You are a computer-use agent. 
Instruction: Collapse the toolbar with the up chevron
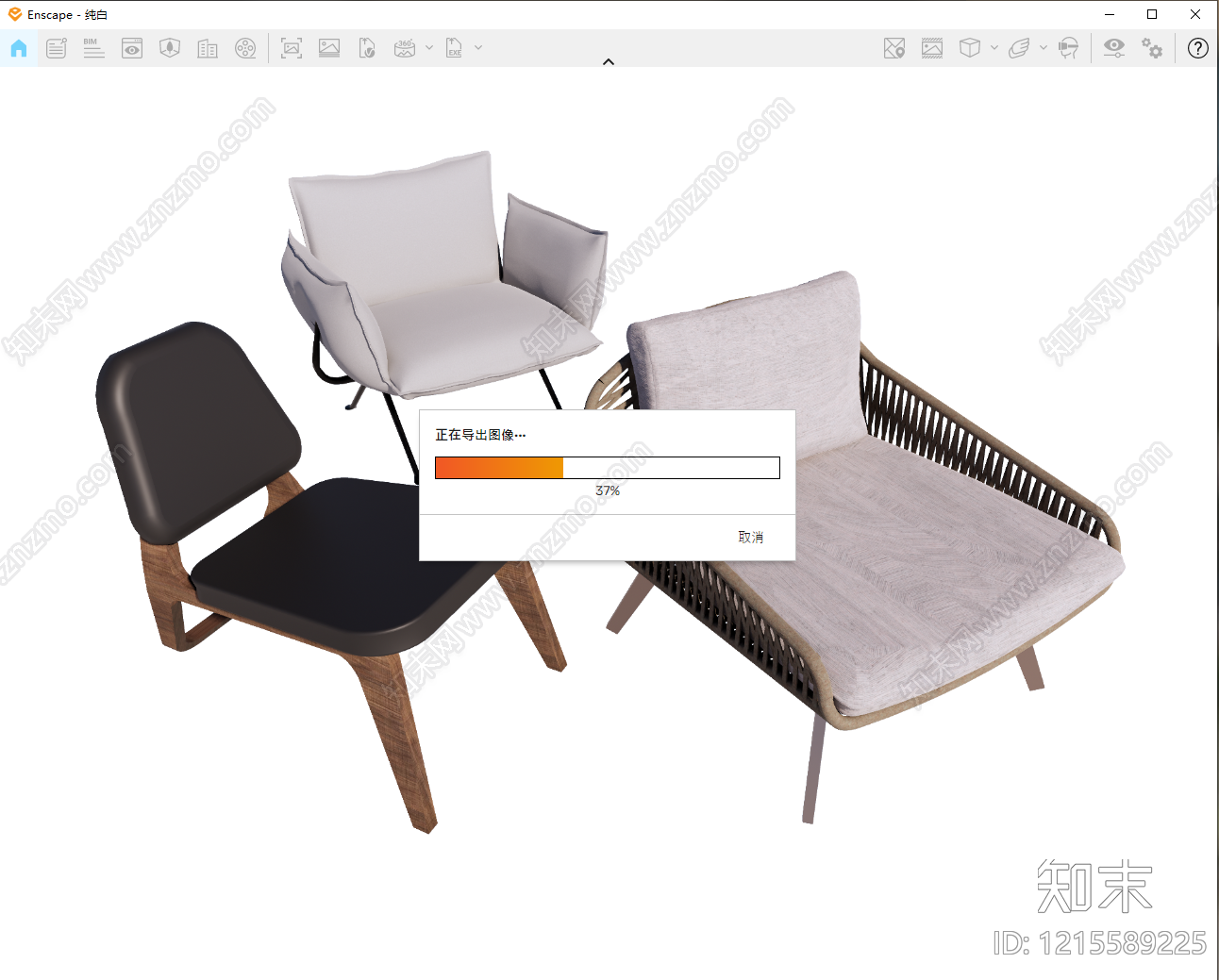tap(609, 61)
